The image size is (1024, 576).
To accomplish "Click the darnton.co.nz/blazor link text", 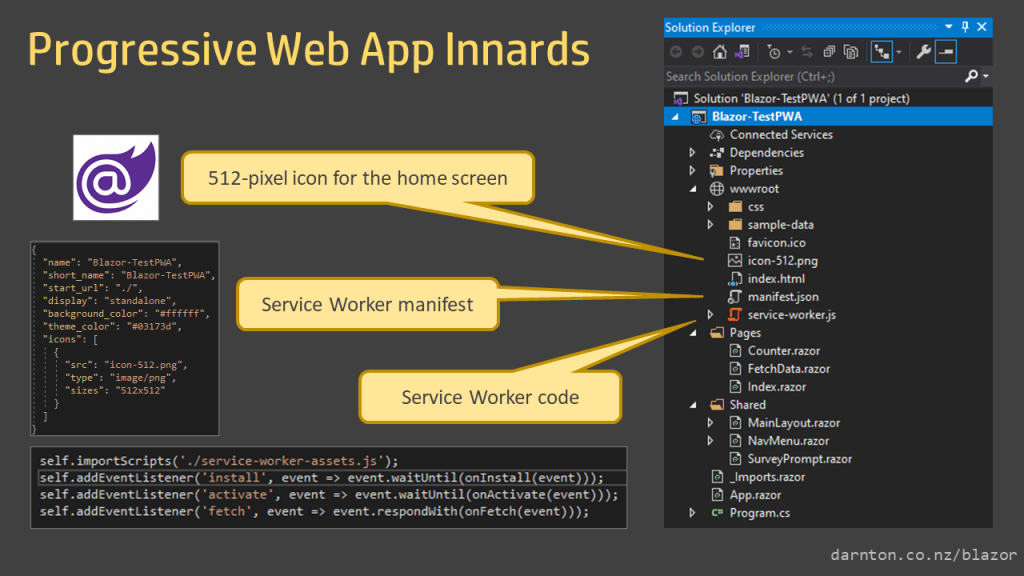I will click(923, 554).
